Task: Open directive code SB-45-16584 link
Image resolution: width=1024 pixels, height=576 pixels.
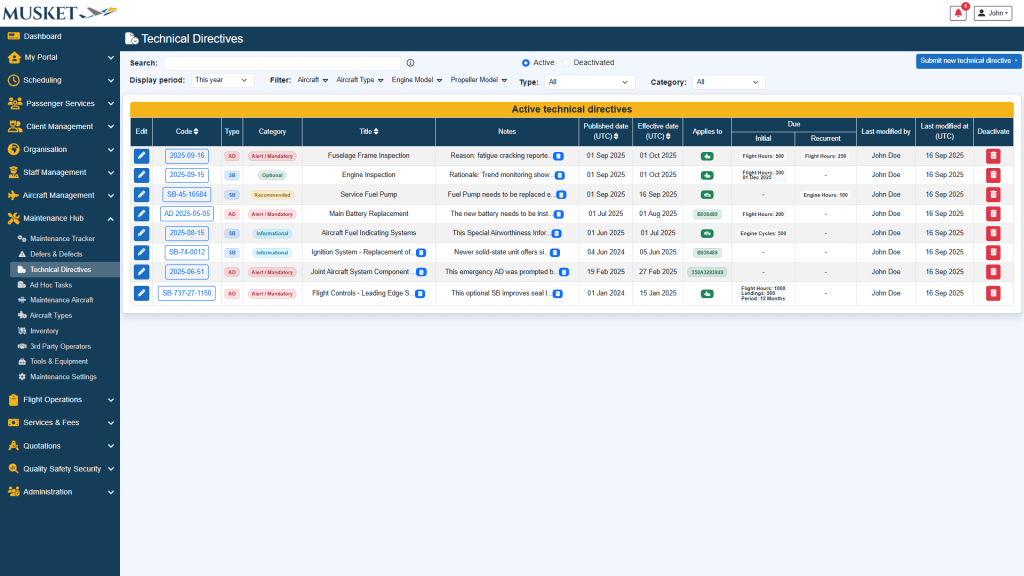Action: (187, 195)
